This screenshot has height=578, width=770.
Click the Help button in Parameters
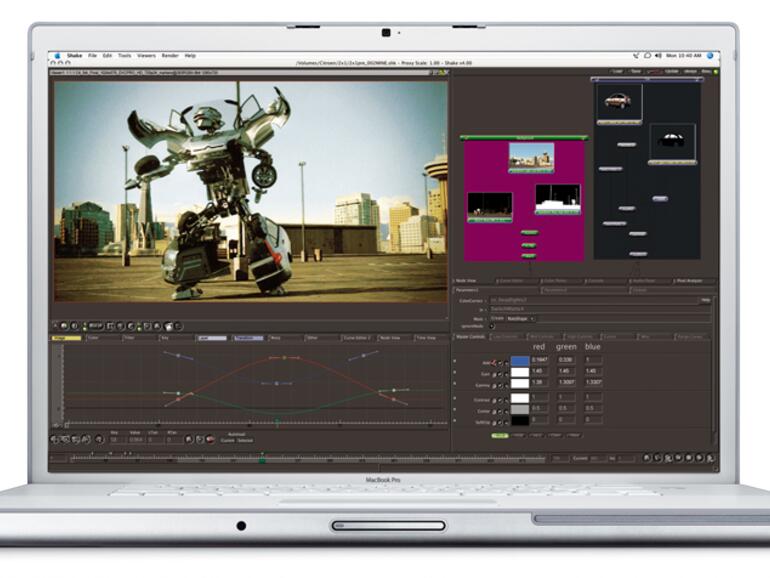coord(706,300)
